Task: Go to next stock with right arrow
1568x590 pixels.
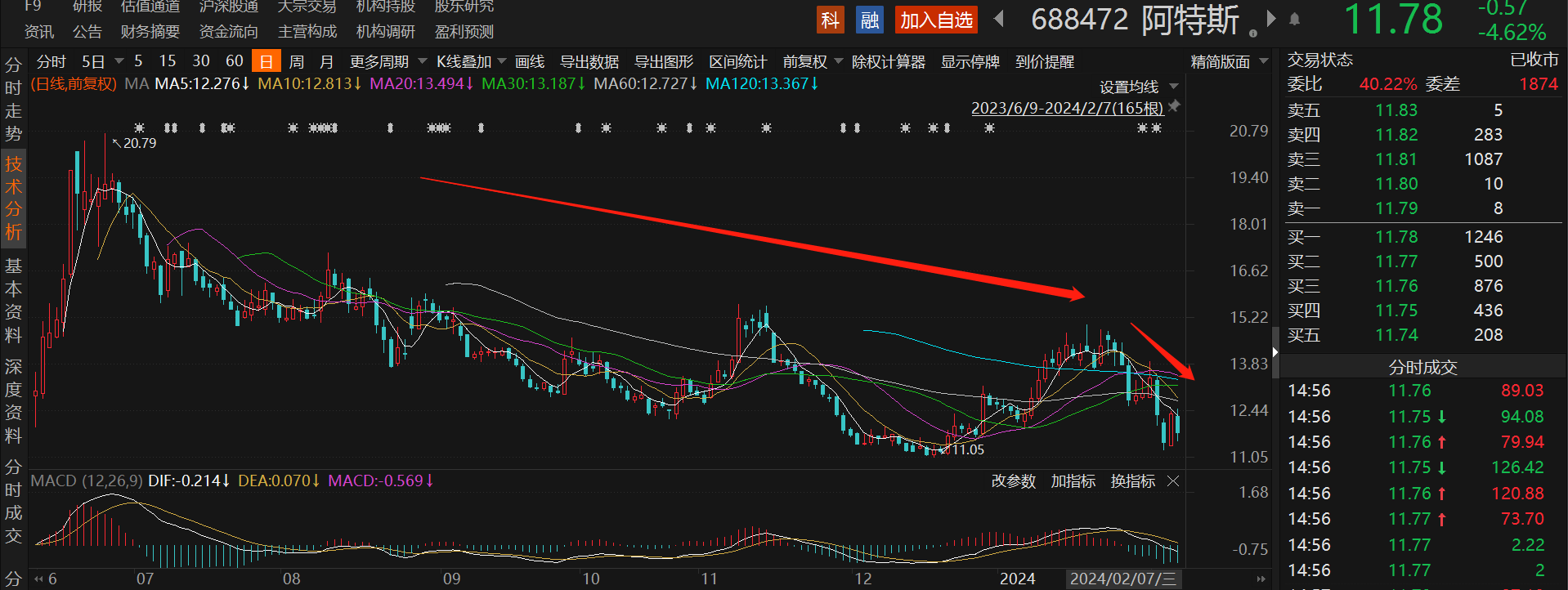Action: pyautogui.click(x=1271, y=19)
